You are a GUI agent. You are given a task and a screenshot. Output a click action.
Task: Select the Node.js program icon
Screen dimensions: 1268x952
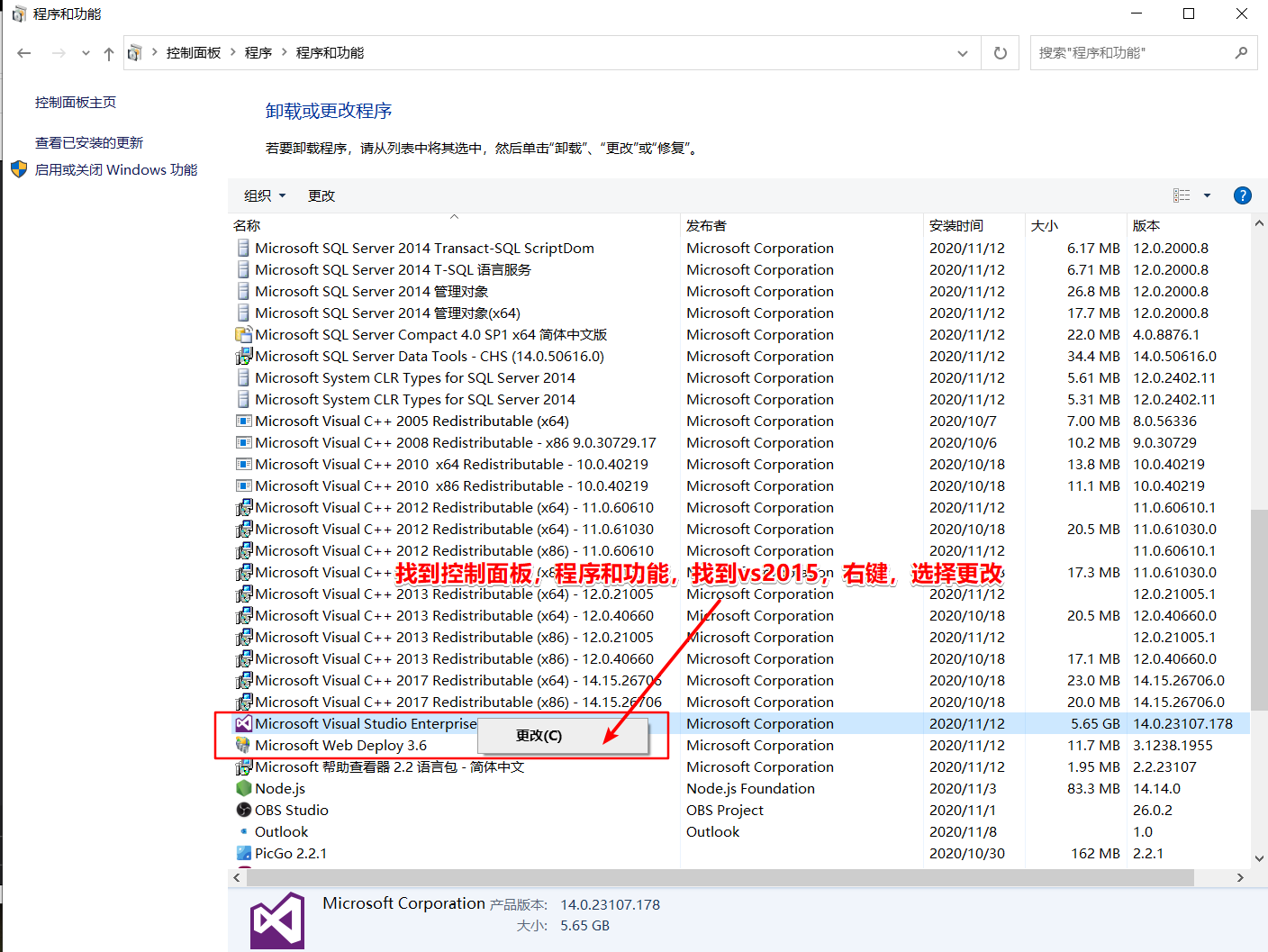click(x=243, y=789)
